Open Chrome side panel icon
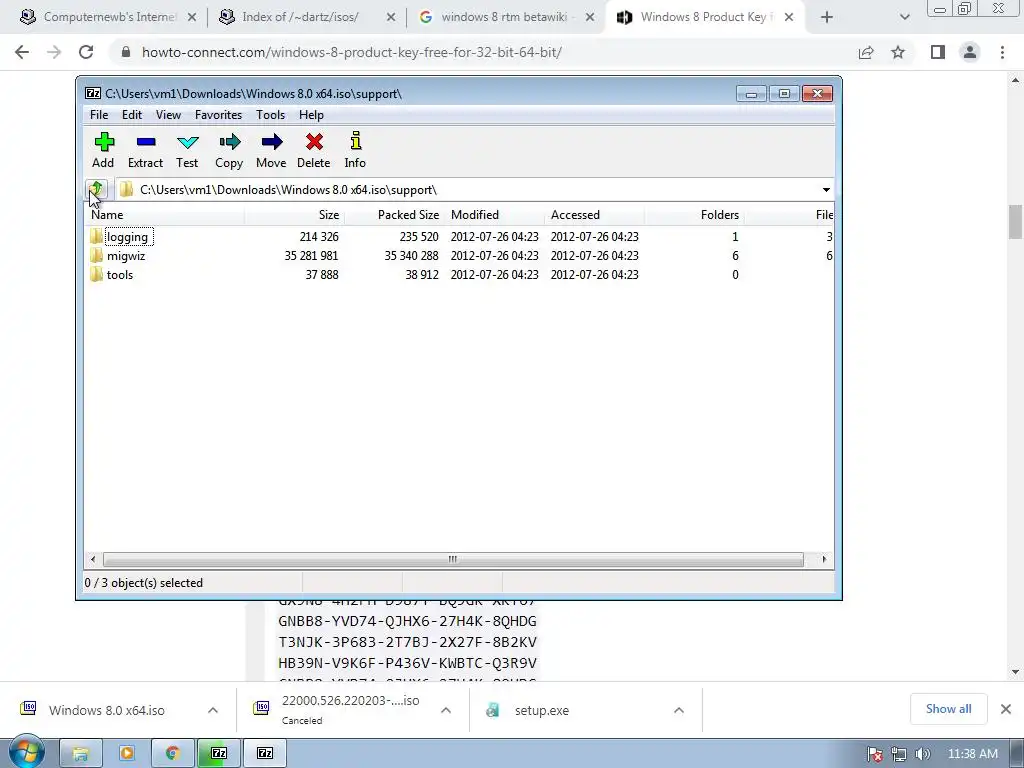 pyautogui.click(x=938, y=52)
